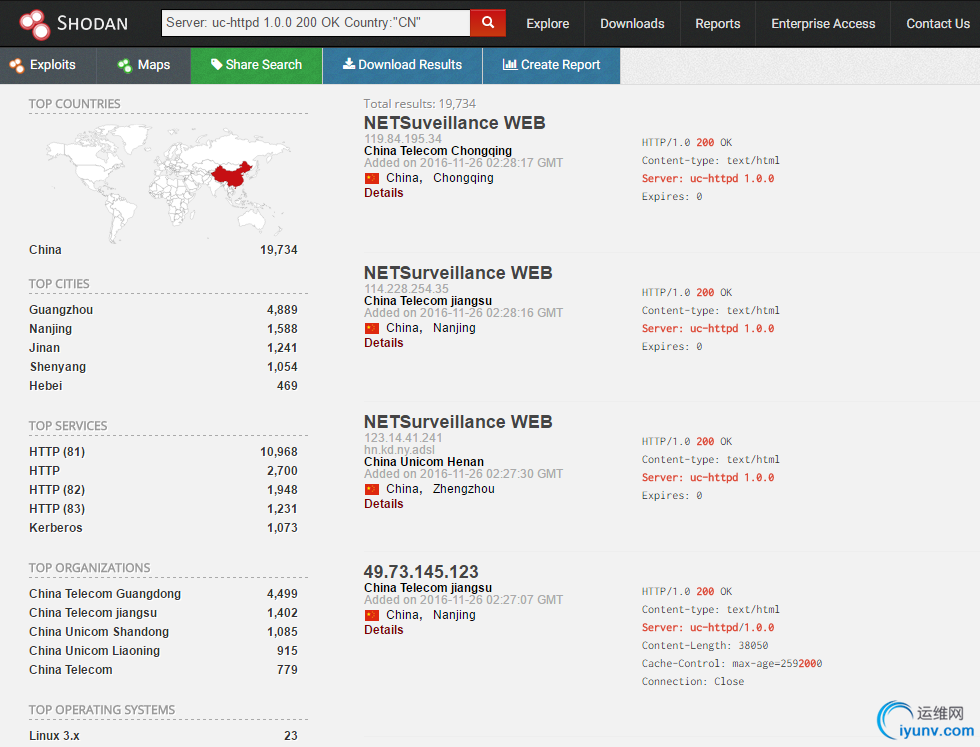
Task: Click hostname hn.kd.ny.adsl
Action: (x=399, y=450)
